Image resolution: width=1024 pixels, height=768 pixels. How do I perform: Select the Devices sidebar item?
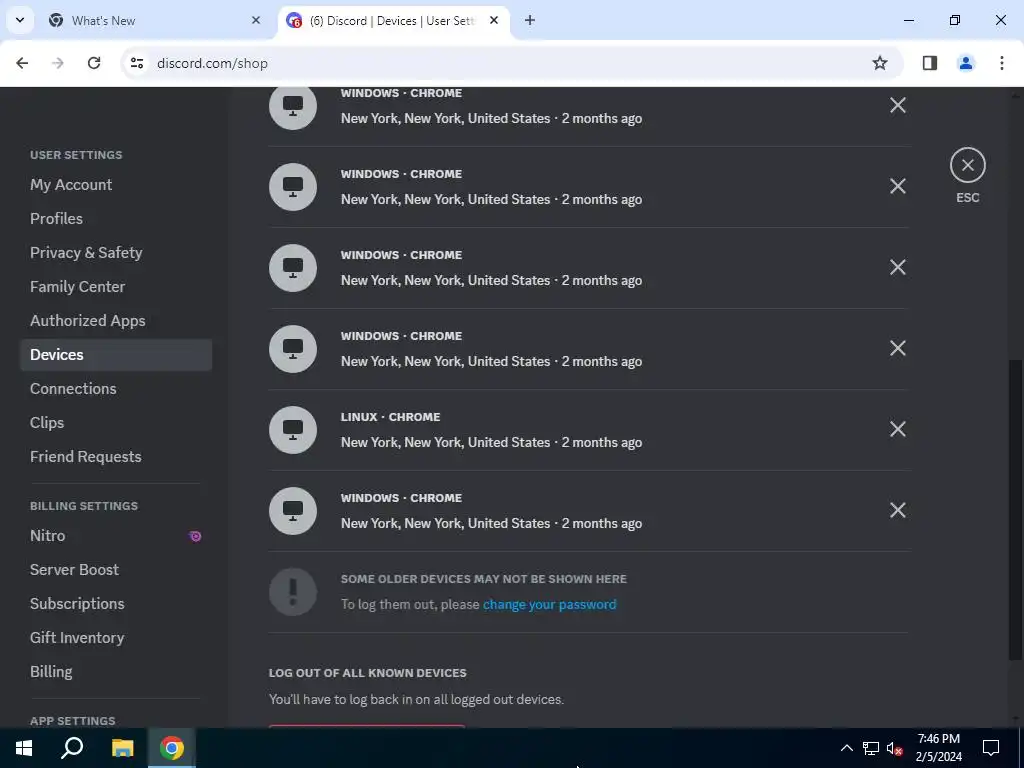(x=116, y=355)
